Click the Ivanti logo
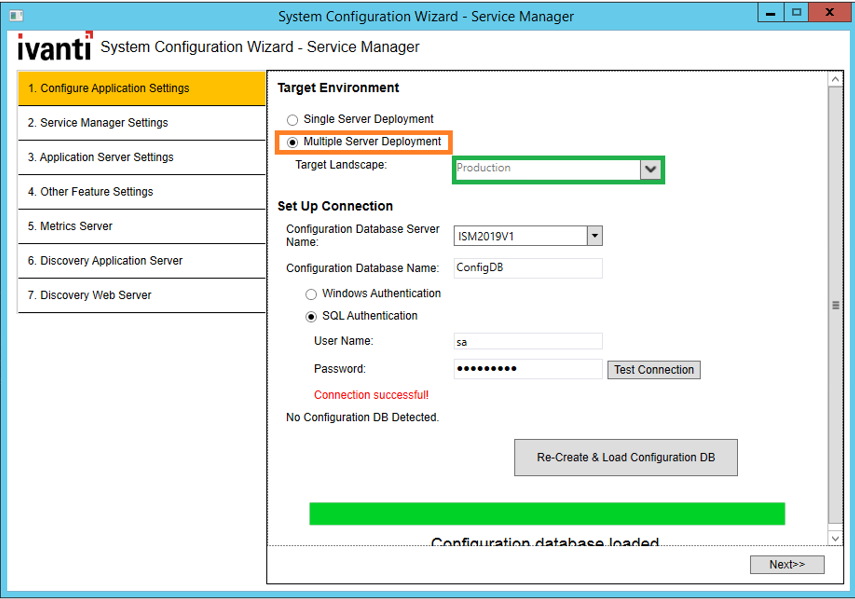Screen dimensions: 855x599 55,46
